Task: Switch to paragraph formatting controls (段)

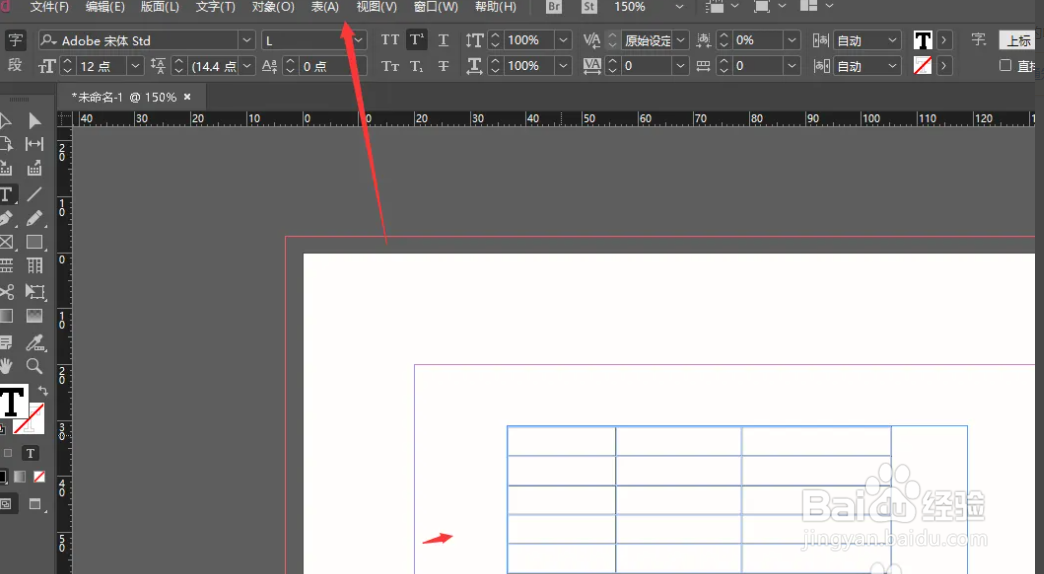Action: click(15, 65)
